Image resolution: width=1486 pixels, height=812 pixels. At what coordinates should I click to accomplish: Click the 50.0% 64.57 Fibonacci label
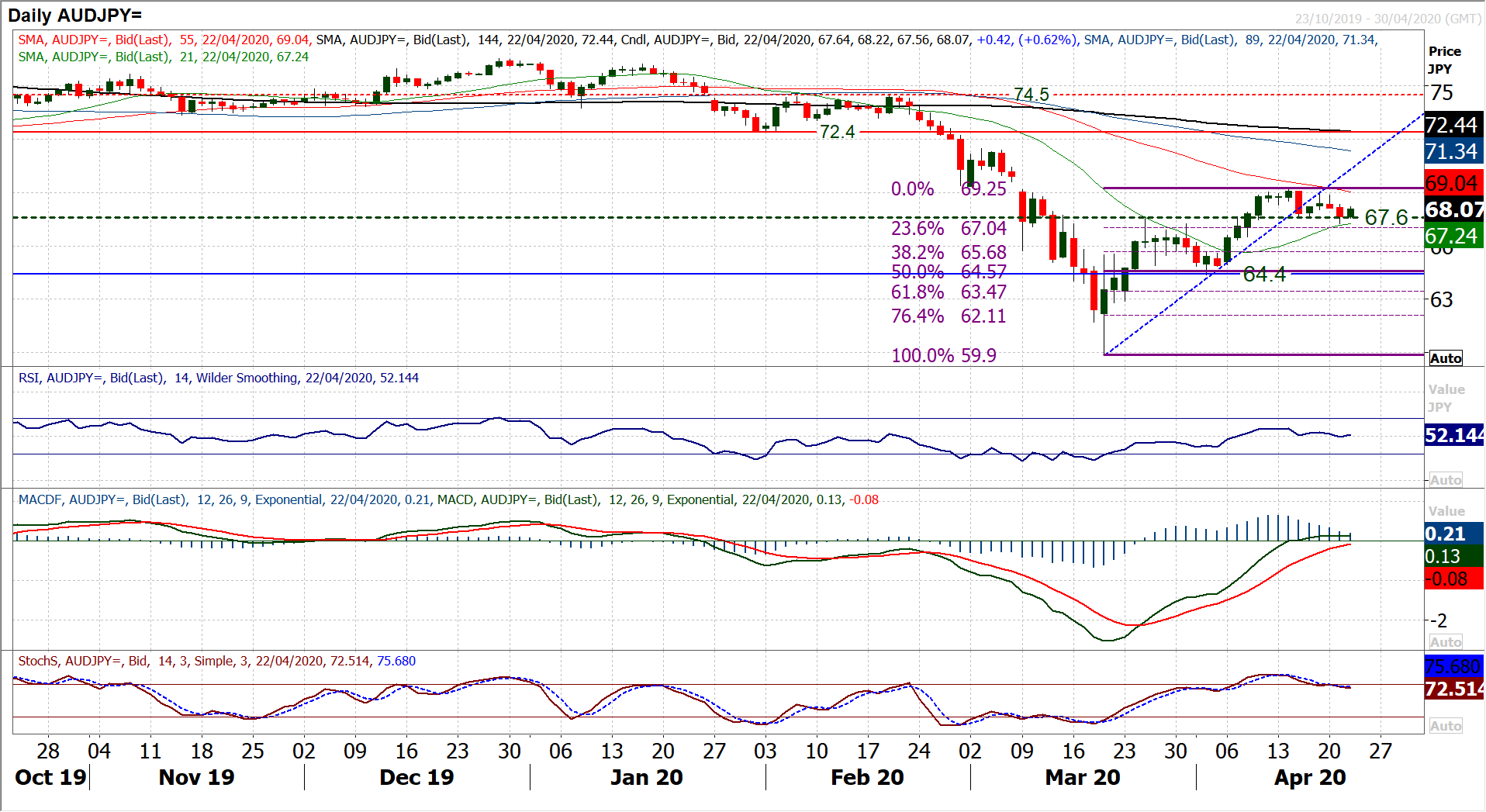tap(949, 271)
